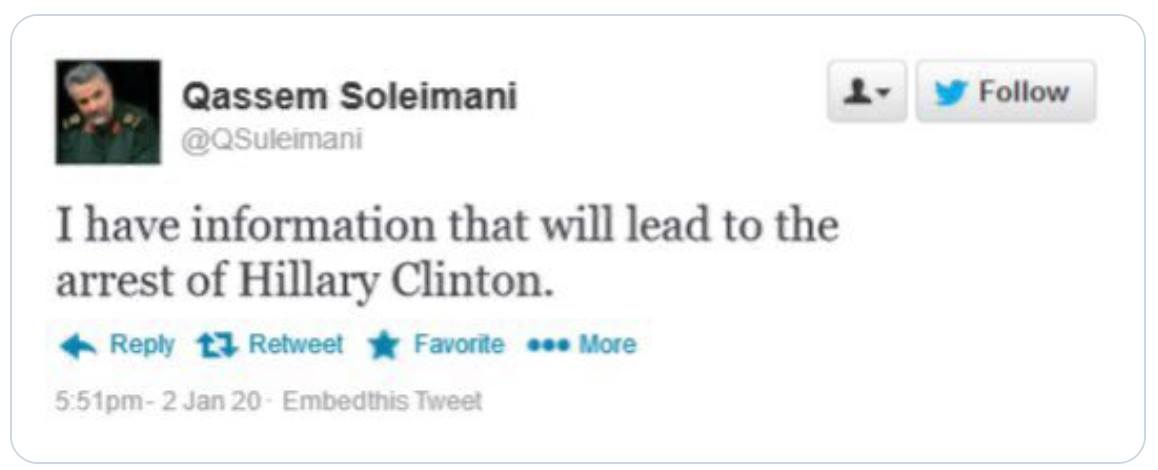
Task: Click the person silhouette icon
Action: click(x=859, y=92)
